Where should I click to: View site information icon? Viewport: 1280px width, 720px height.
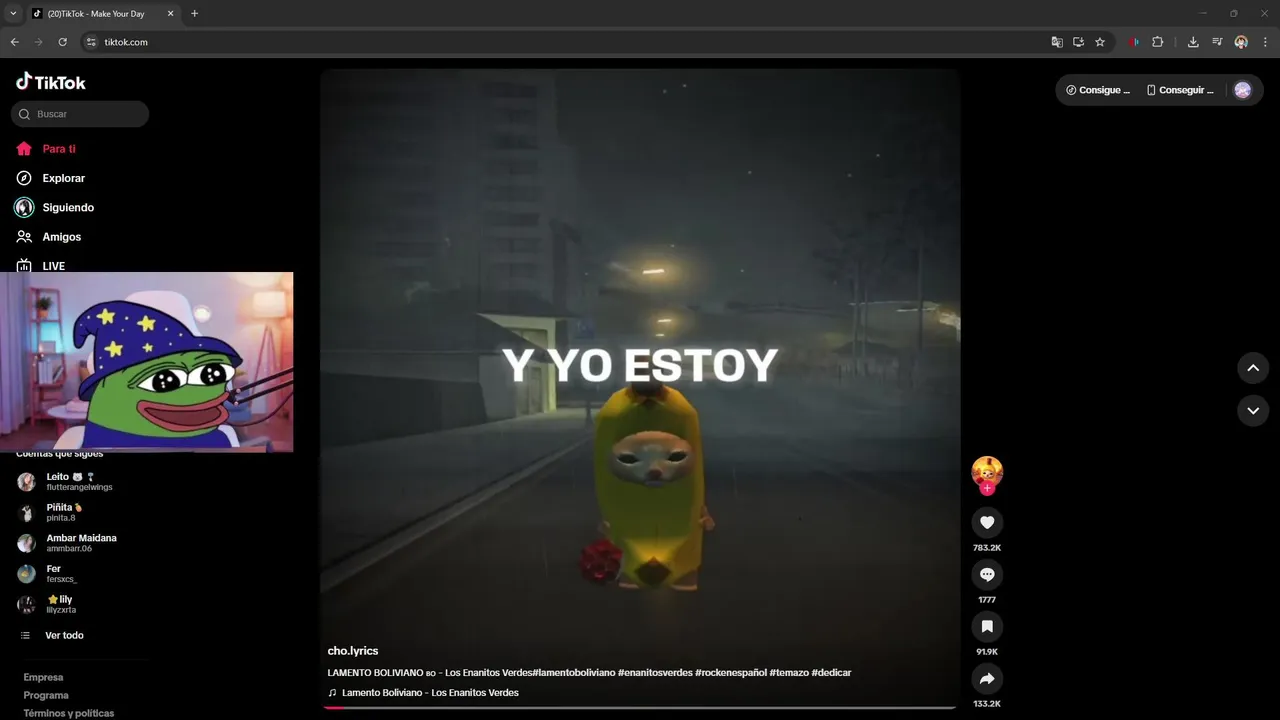pos(91,42)
